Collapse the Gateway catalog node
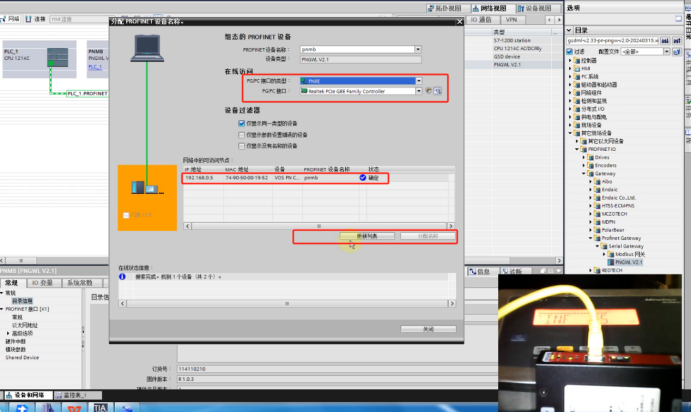The image size is (692, 413). [584, 173]
